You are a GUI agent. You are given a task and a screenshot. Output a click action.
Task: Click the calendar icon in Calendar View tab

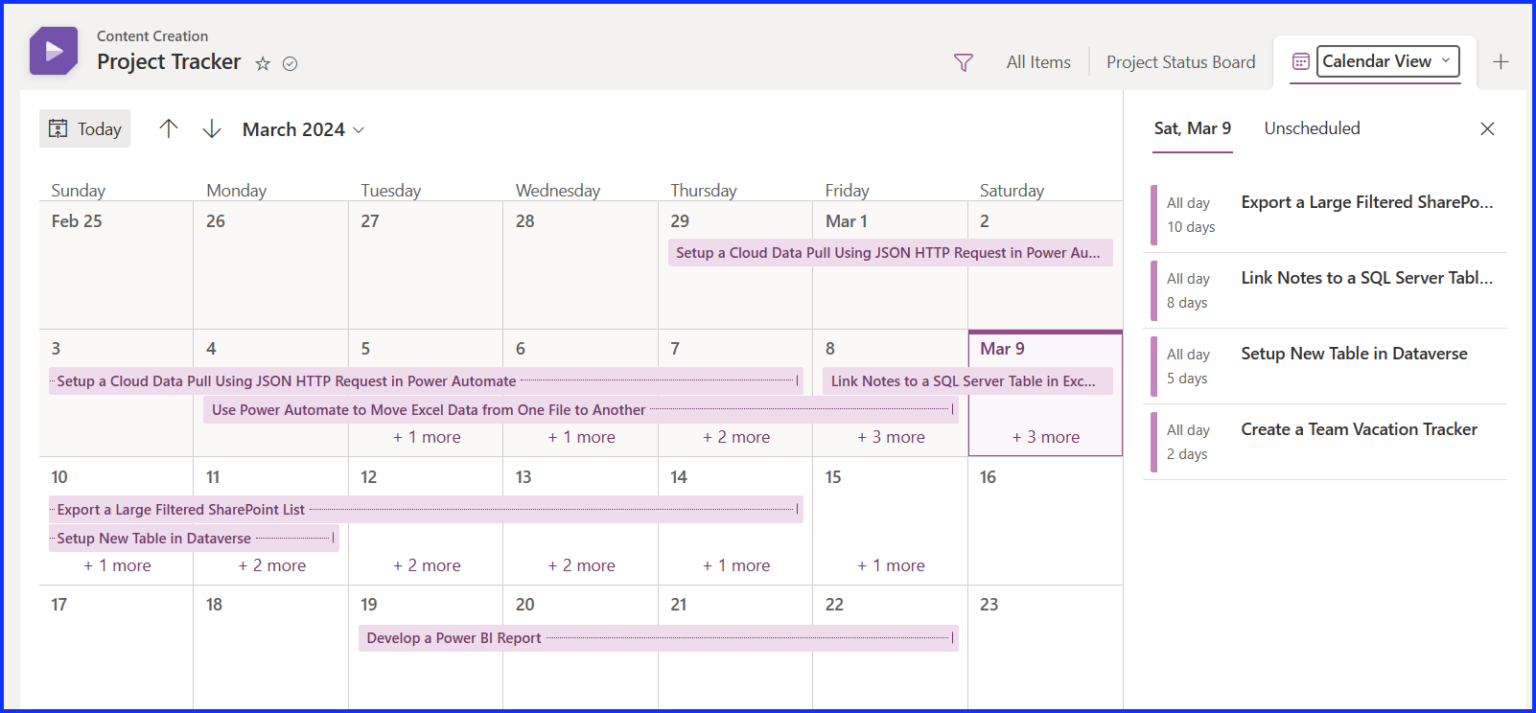tap(1300, 61)
